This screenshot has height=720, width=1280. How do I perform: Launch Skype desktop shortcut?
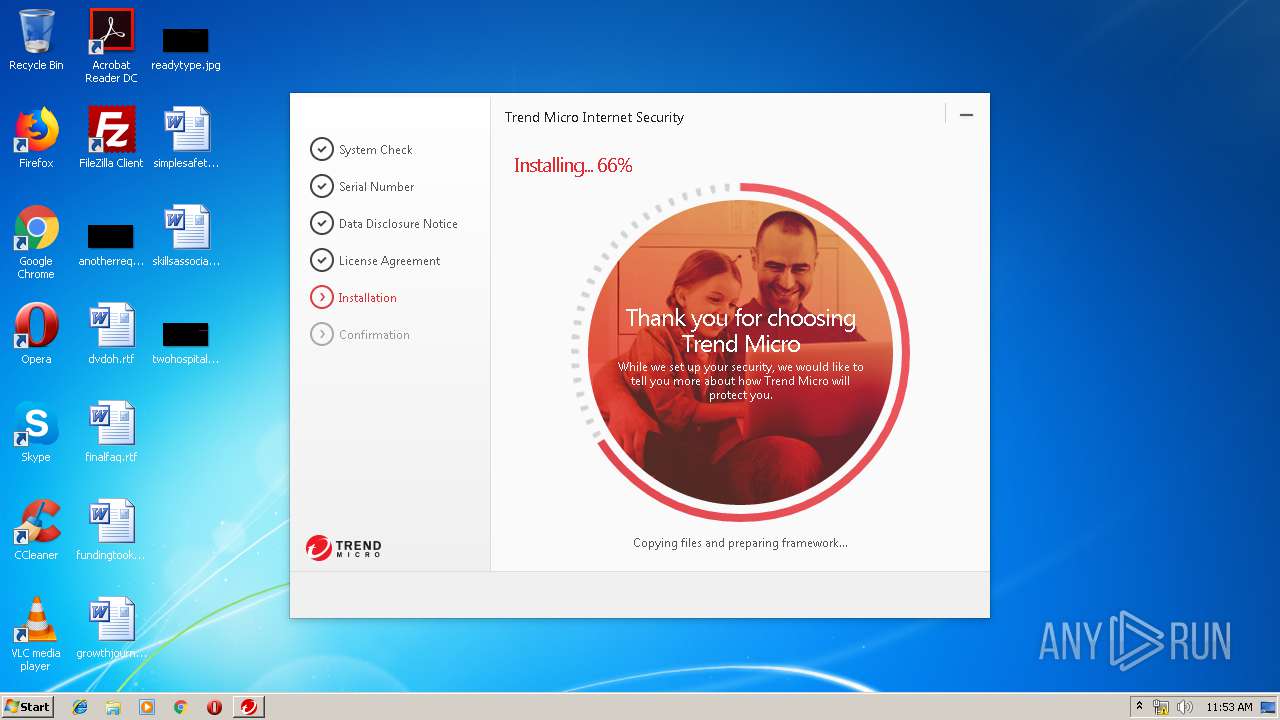click(x=36, y=433)
